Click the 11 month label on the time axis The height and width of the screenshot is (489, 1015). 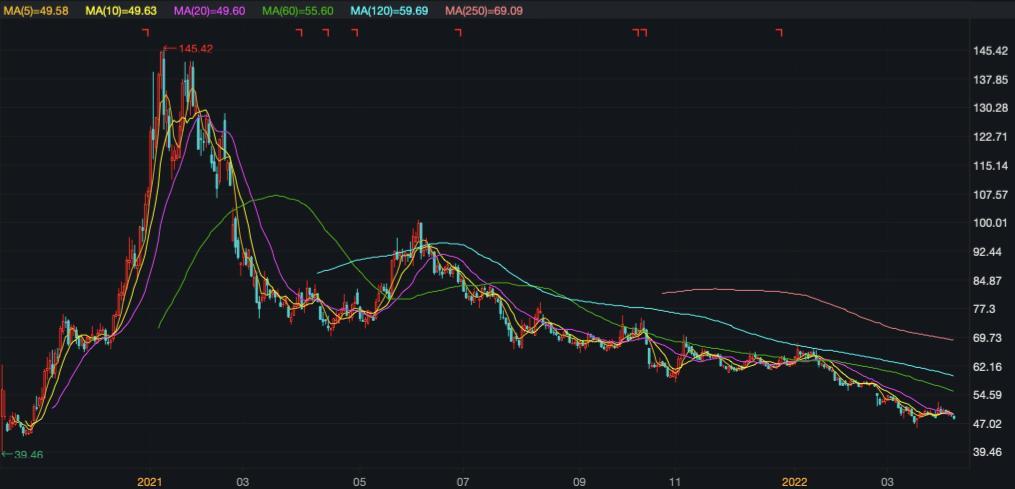pos(675,481)
